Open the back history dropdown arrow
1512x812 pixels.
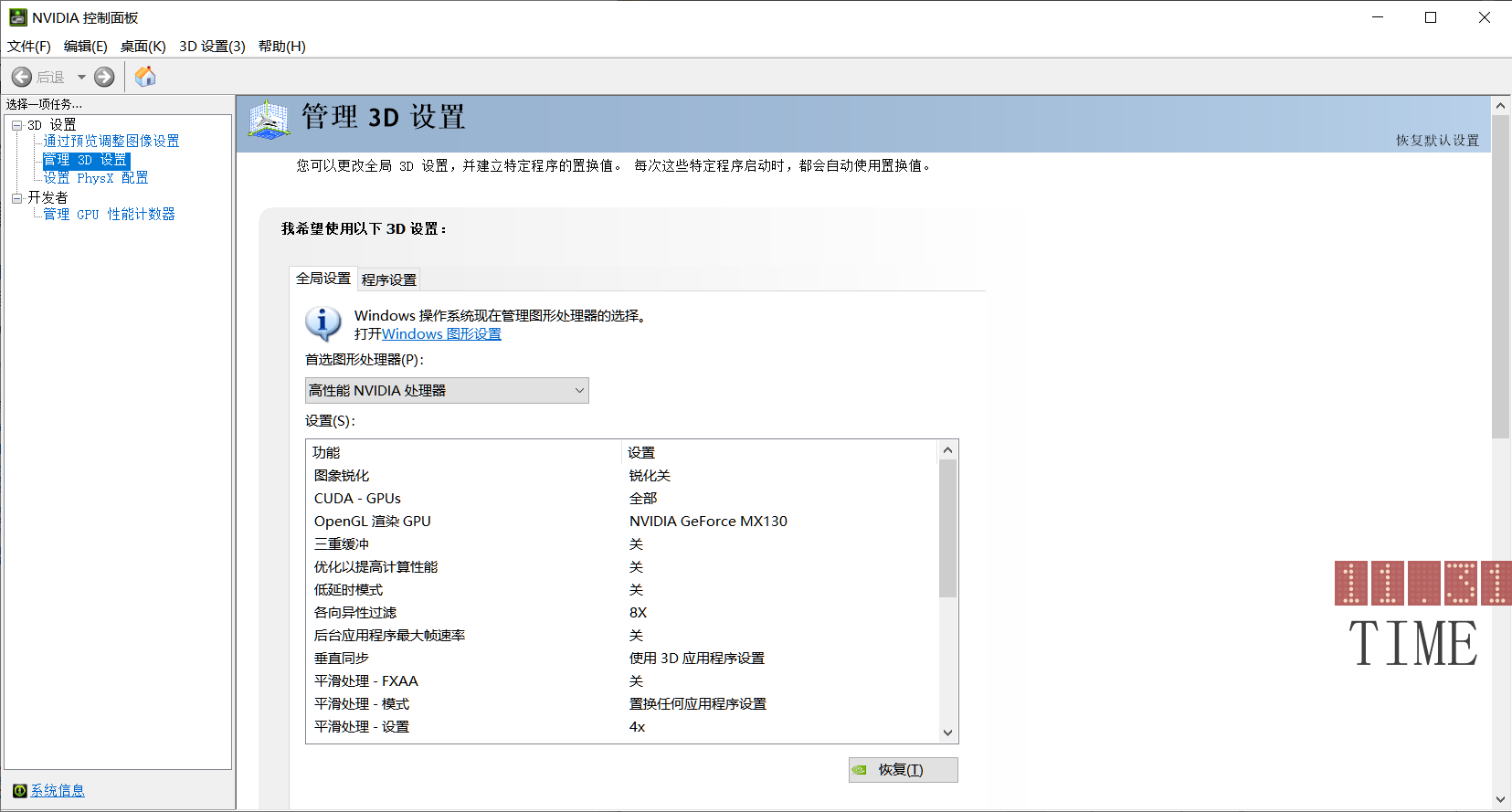[81, 78]
